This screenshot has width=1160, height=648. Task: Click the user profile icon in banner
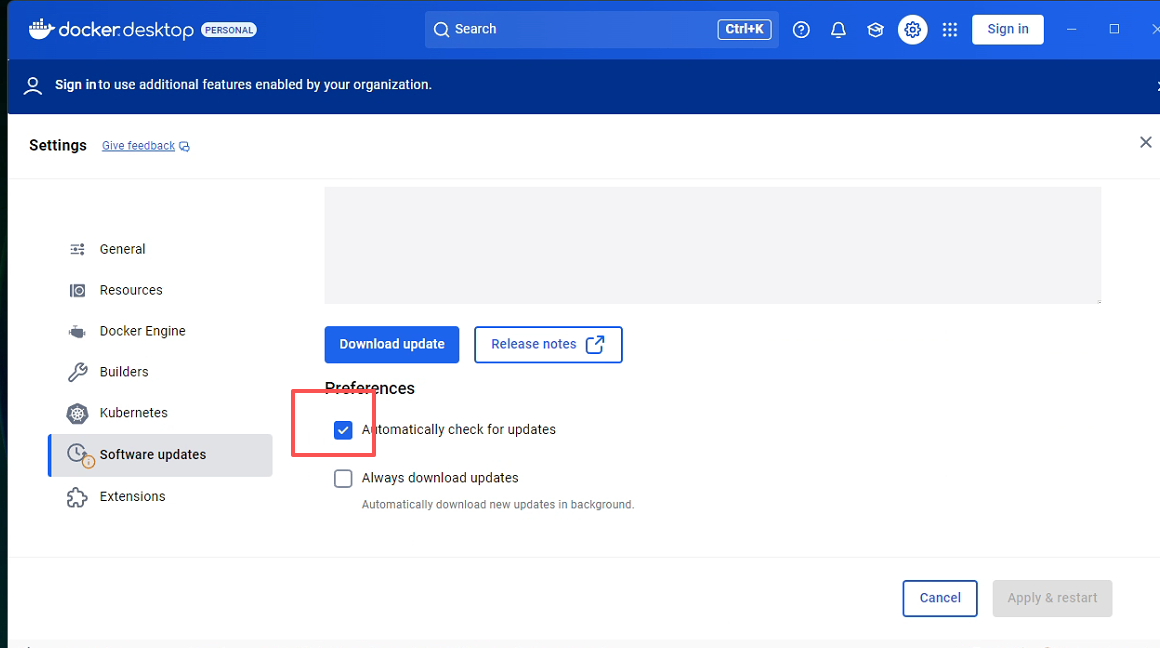tap(33, 86)
